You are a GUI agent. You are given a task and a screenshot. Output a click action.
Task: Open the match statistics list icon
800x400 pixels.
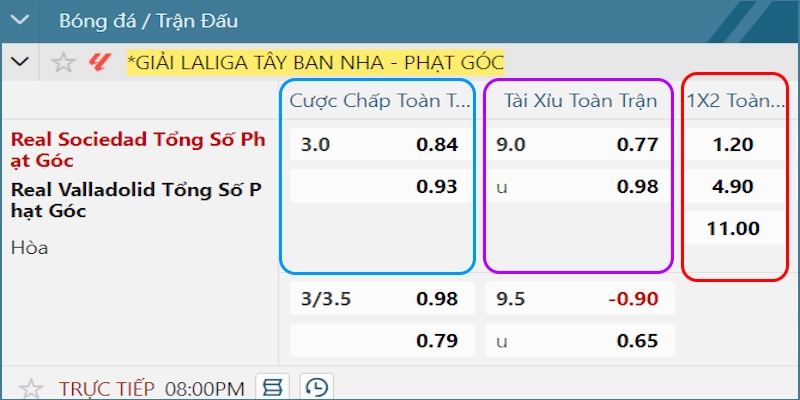[272, 387]
